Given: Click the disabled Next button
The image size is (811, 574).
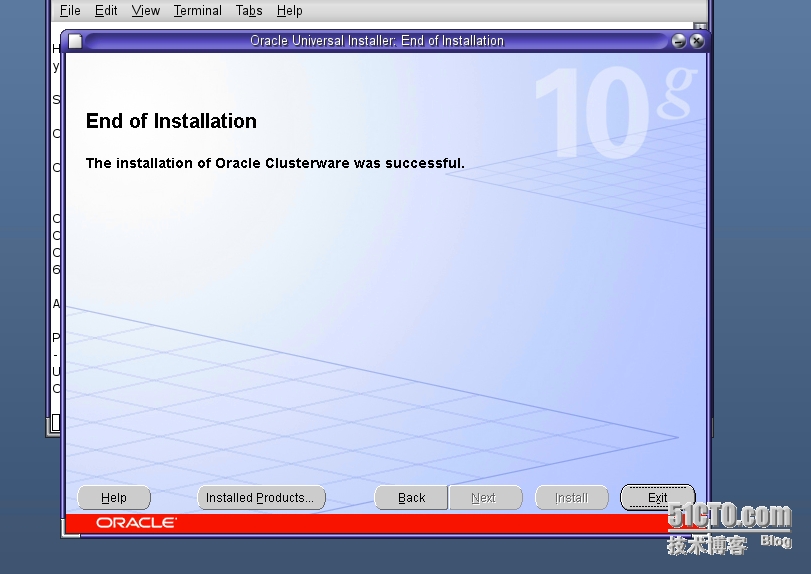Looking at the screenshot, I should (x=485, y=497).
